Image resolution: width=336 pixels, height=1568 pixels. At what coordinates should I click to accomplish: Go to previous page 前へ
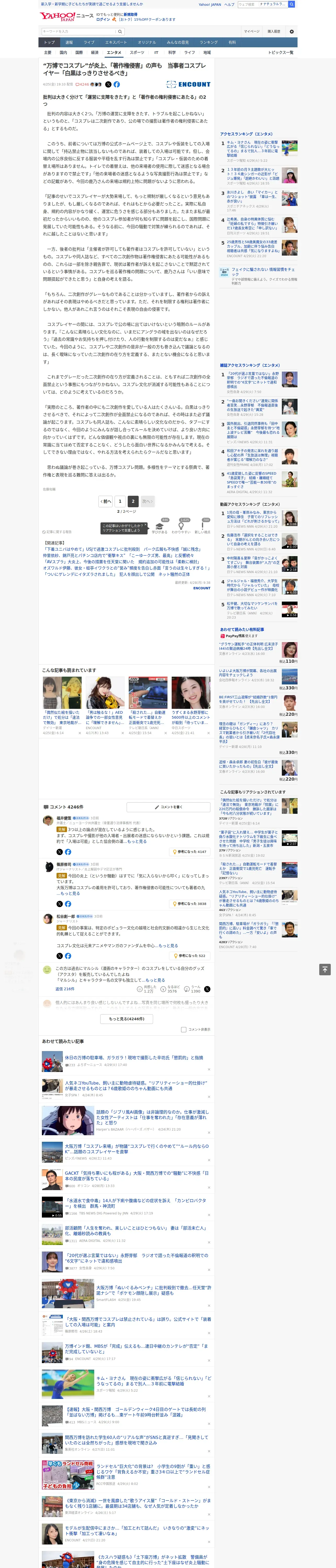(x=105, y=501)
